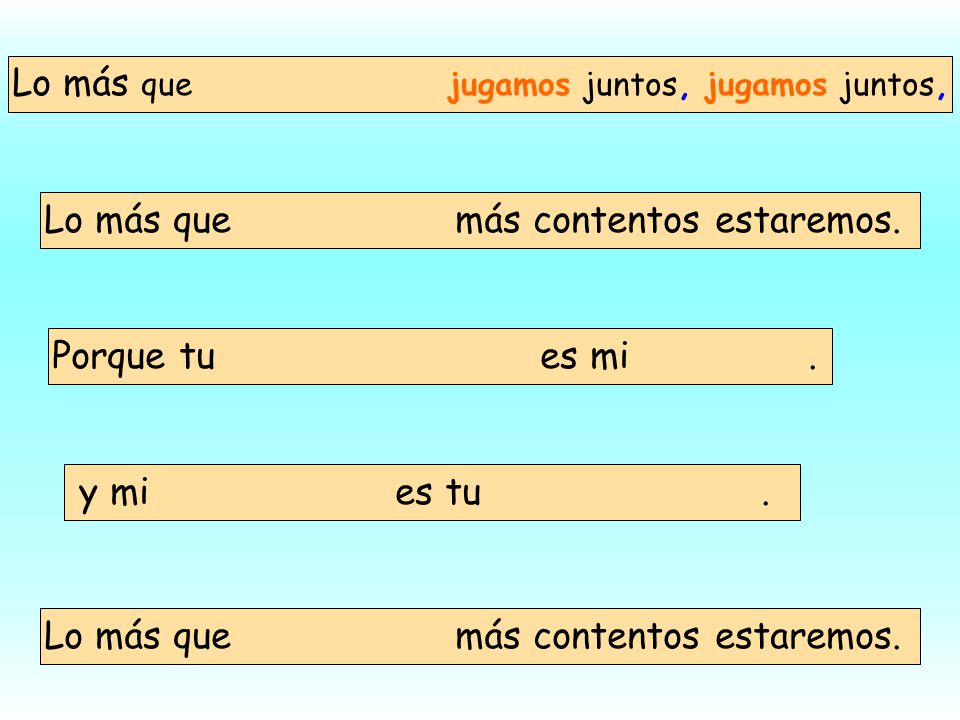
Task: Select the words "es mi"
Action: [x=584, y=356]
